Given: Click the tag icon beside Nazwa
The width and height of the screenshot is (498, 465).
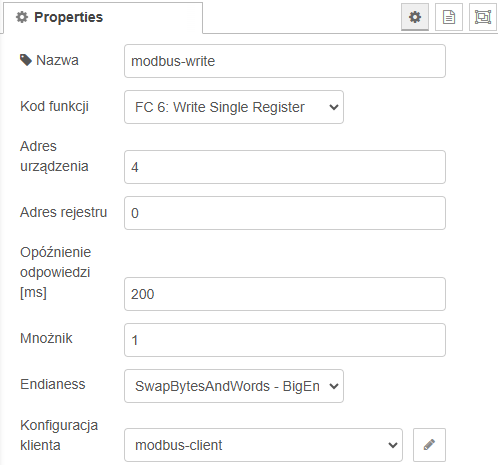Looking at the screenshot, I should [x=26, y=60].
